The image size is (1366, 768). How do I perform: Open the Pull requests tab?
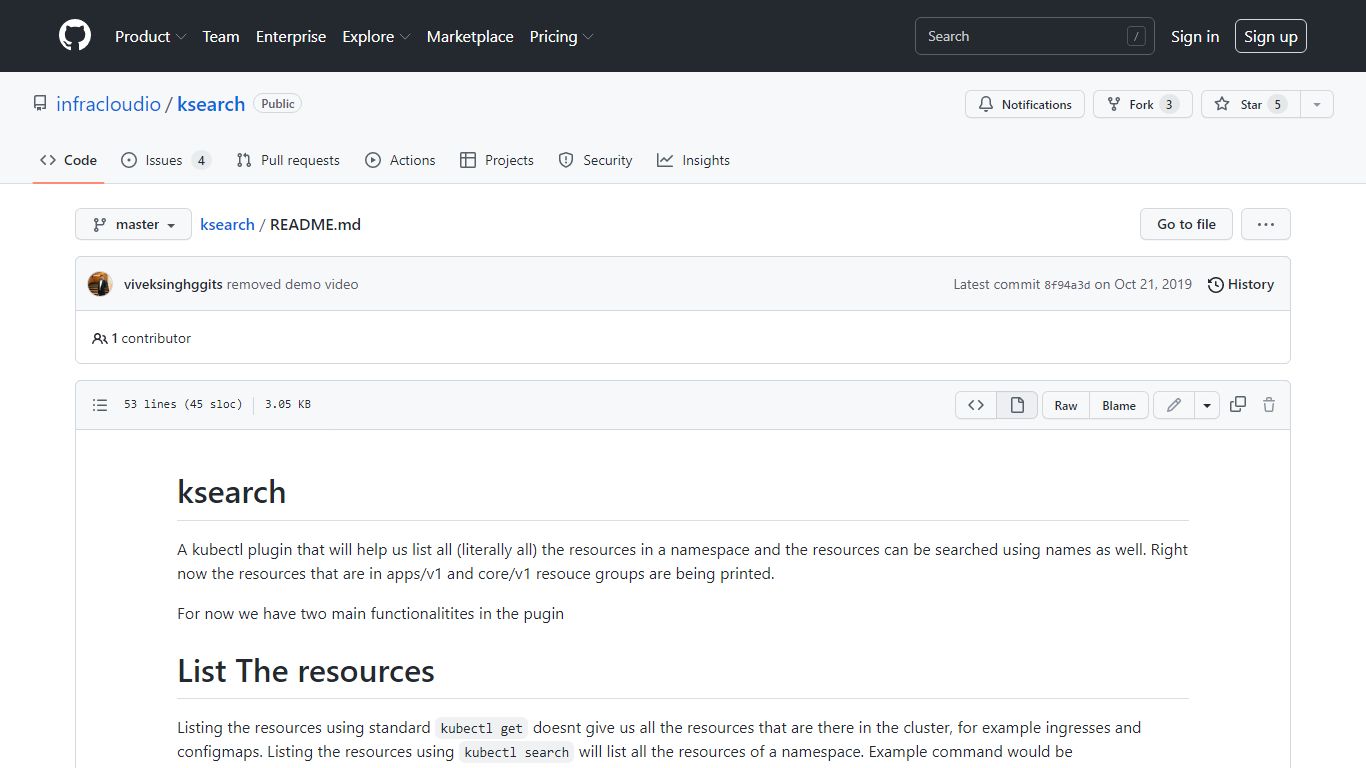click(288, 160)
